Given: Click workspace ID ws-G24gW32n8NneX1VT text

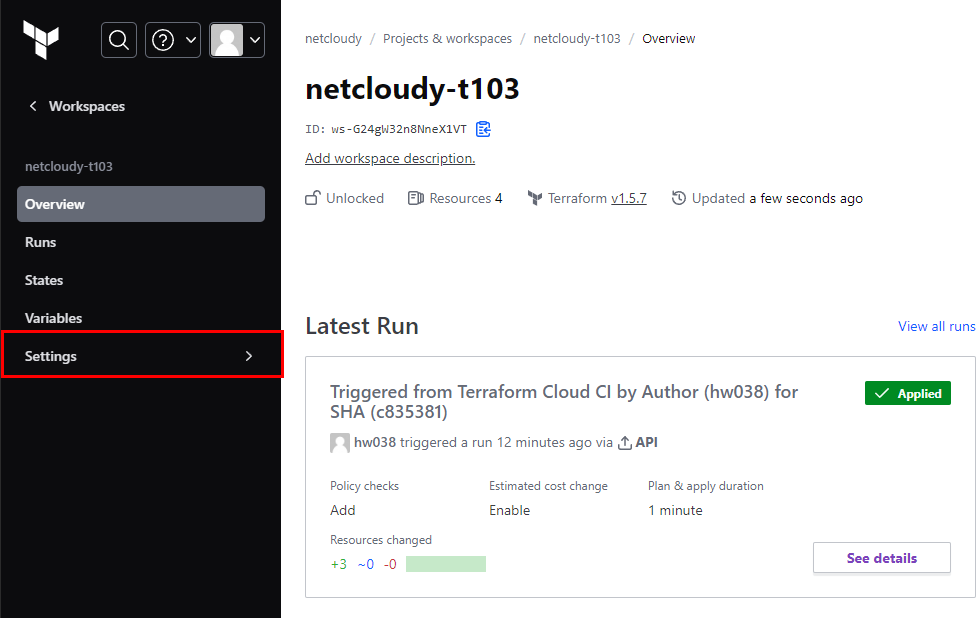Looking at the screenshot, I should click(x=399, y=129).
